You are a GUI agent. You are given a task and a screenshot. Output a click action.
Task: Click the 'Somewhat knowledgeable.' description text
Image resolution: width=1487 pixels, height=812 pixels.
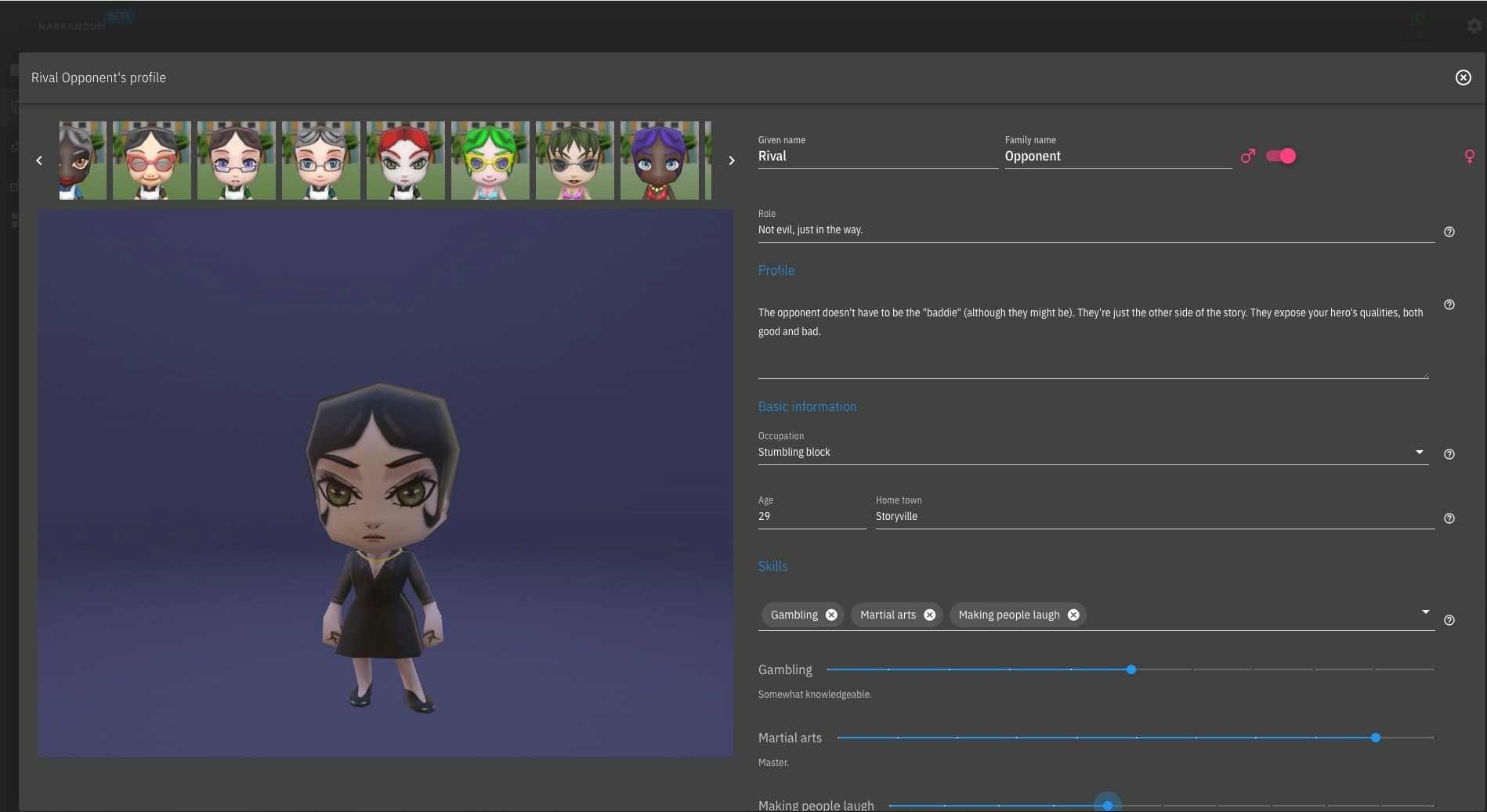click(815, 695)
